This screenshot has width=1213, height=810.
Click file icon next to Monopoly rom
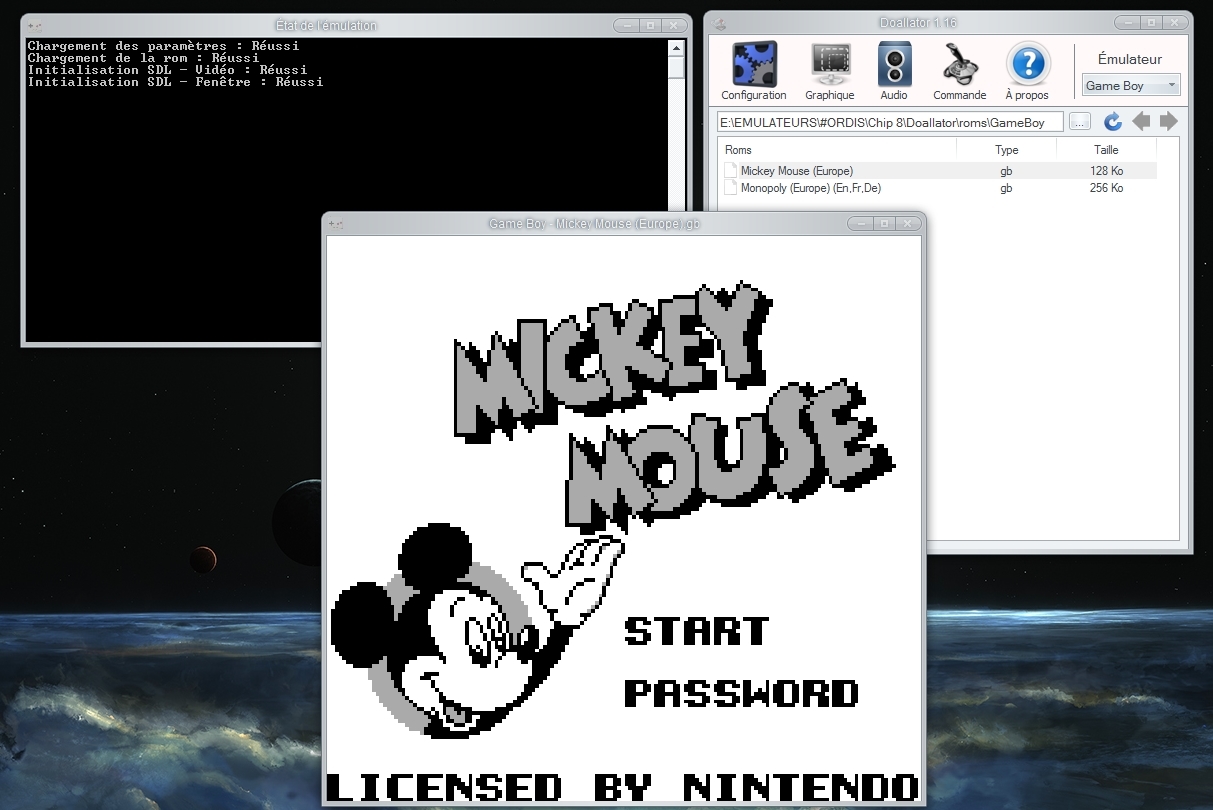(731, 188)
